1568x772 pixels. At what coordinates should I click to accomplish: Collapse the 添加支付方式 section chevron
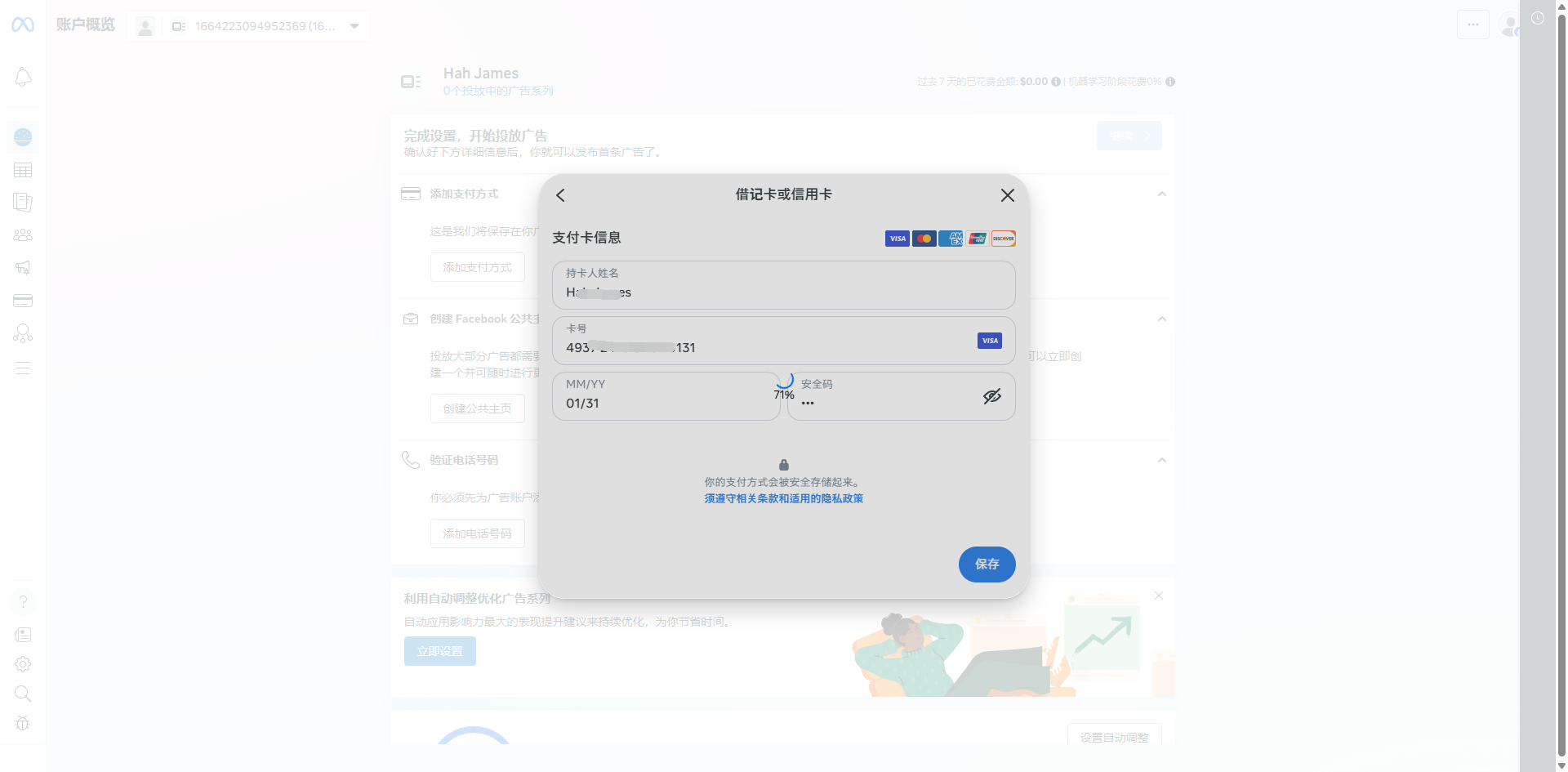(x=1162, y=194)
